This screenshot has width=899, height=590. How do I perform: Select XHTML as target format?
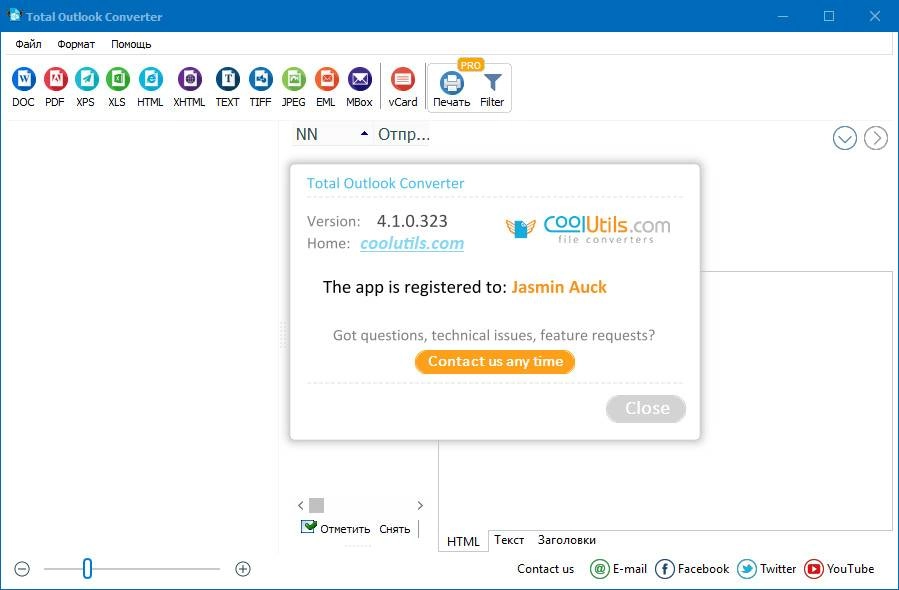coord(189,79)
